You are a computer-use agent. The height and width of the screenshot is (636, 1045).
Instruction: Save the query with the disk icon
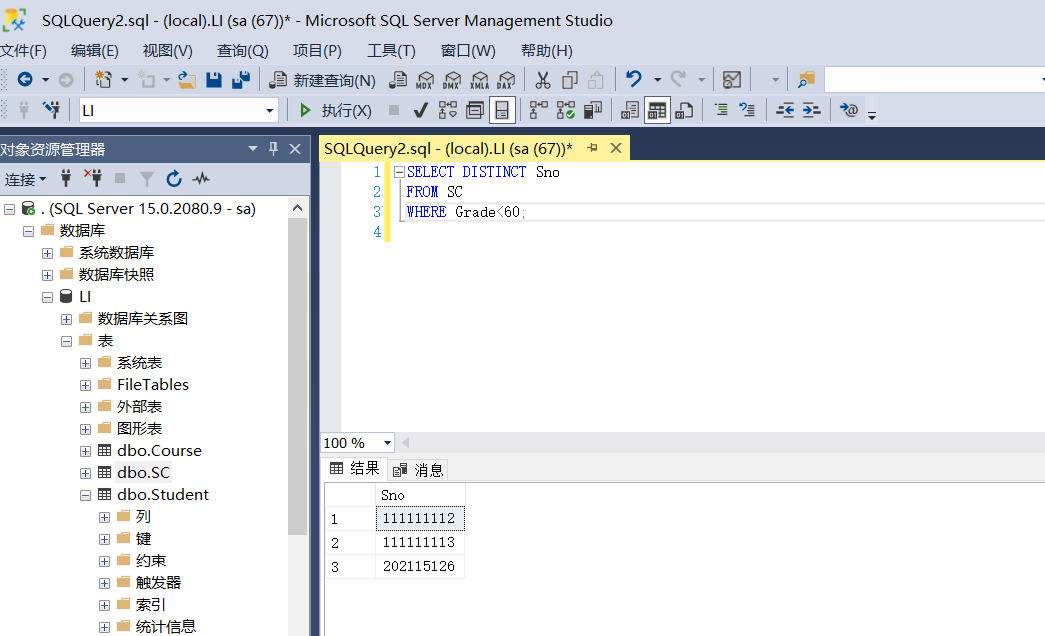pos(214,80)
